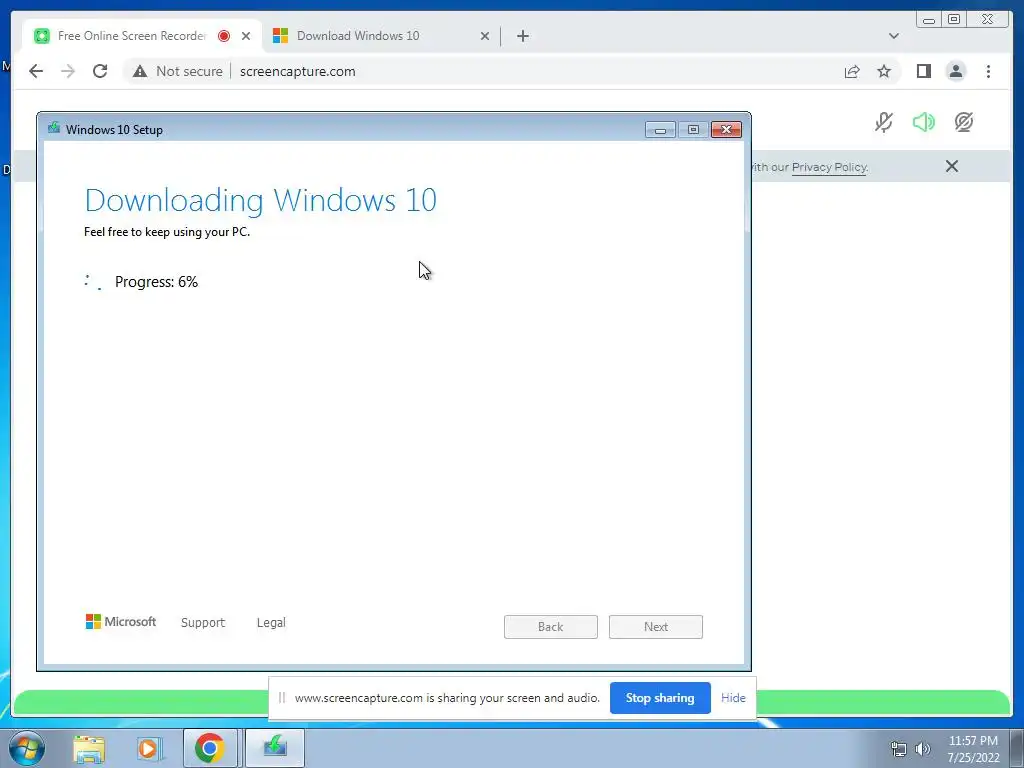Open Windows Explorer from taskbar
This screenshot has height=768, width=1024.
pyautogui.click(x=89, y=748)
